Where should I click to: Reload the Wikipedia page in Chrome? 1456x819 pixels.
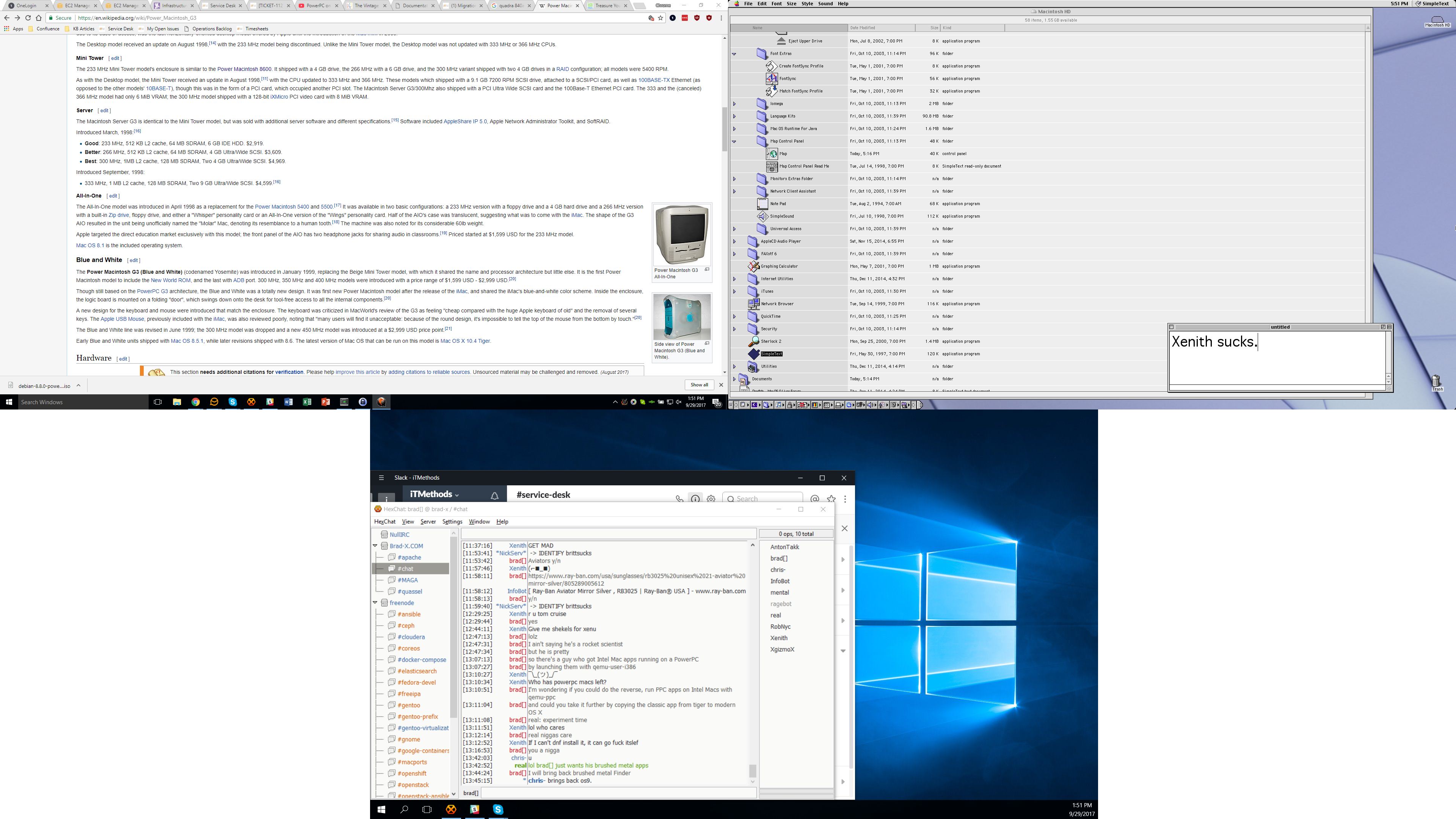pos(28,17)
